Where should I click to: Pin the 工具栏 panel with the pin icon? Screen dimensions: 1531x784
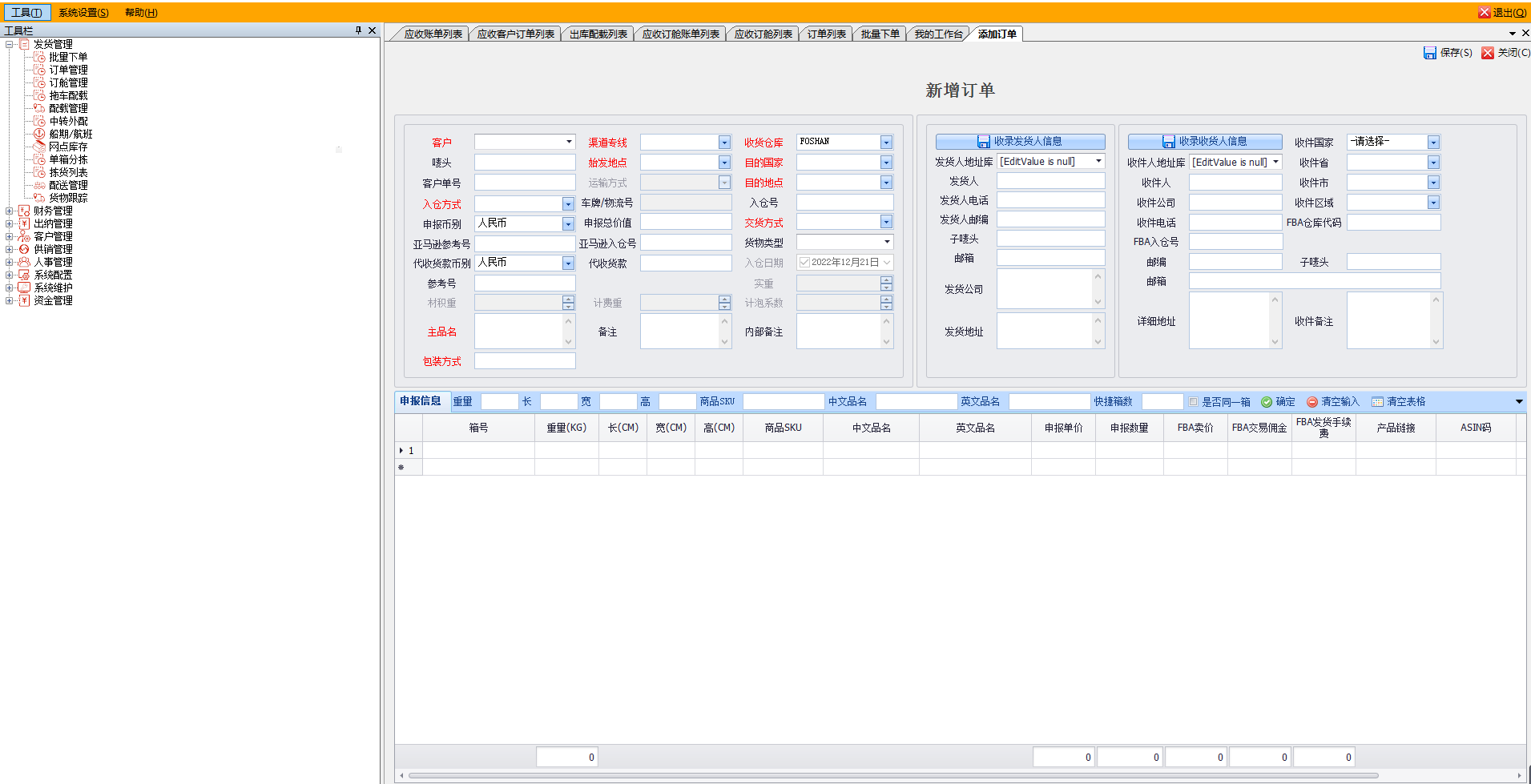click(358, 30)
